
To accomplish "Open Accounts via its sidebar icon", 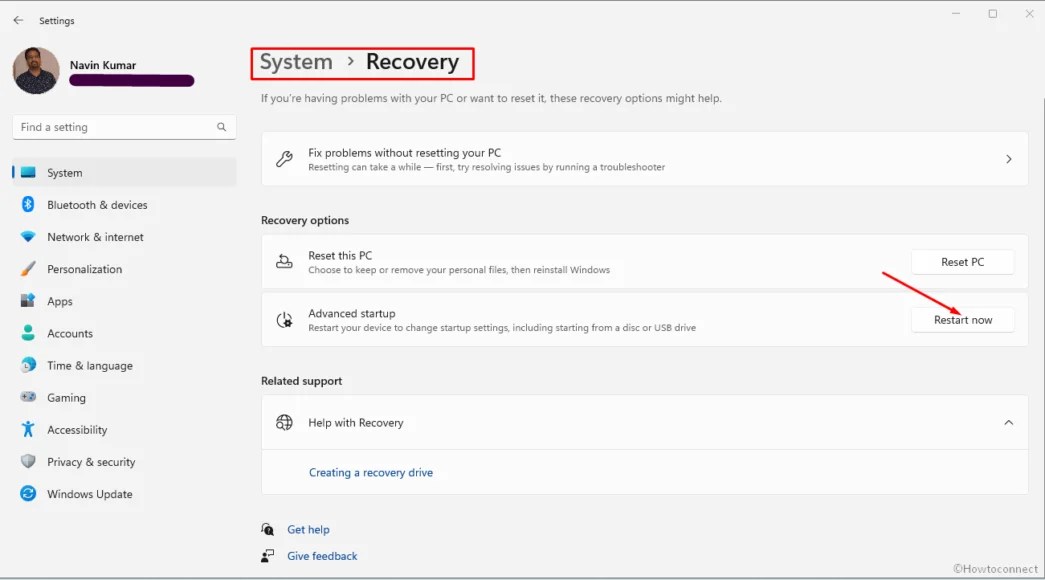I will pyautogui.click(x=27, y=333).
